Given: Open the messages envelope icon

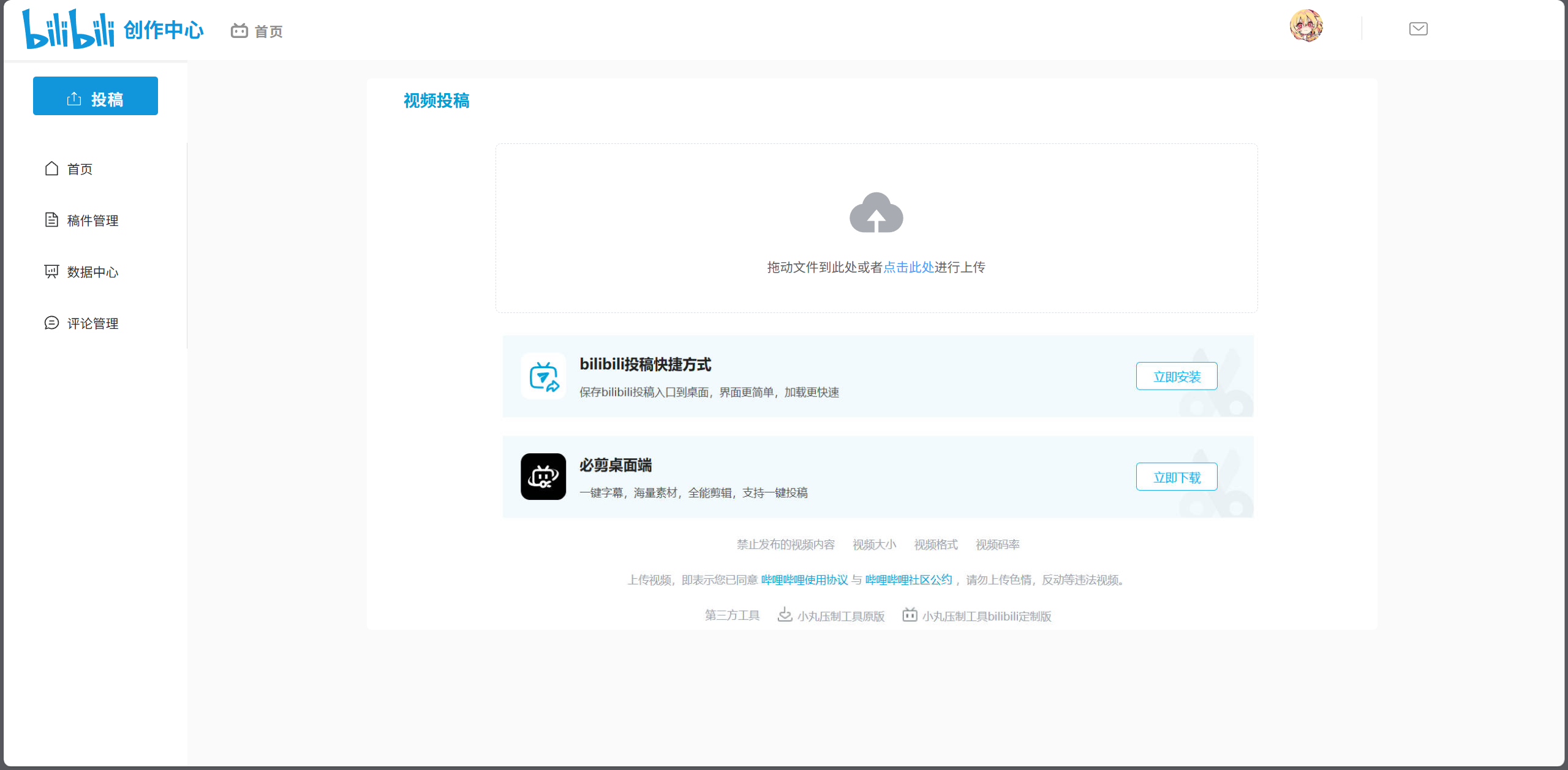Looking at the screenshot, I should coord(1418,29).
